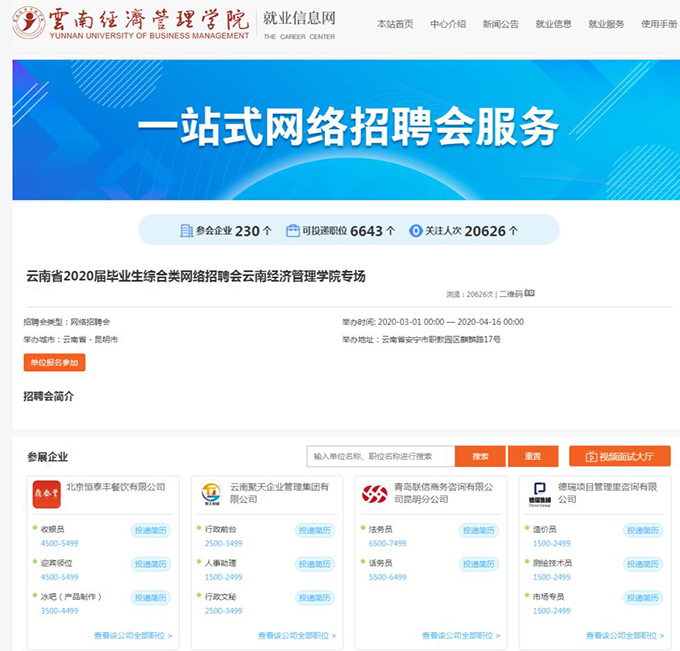Click the 一站式网络招聘会服务 banner

point(346,130)
